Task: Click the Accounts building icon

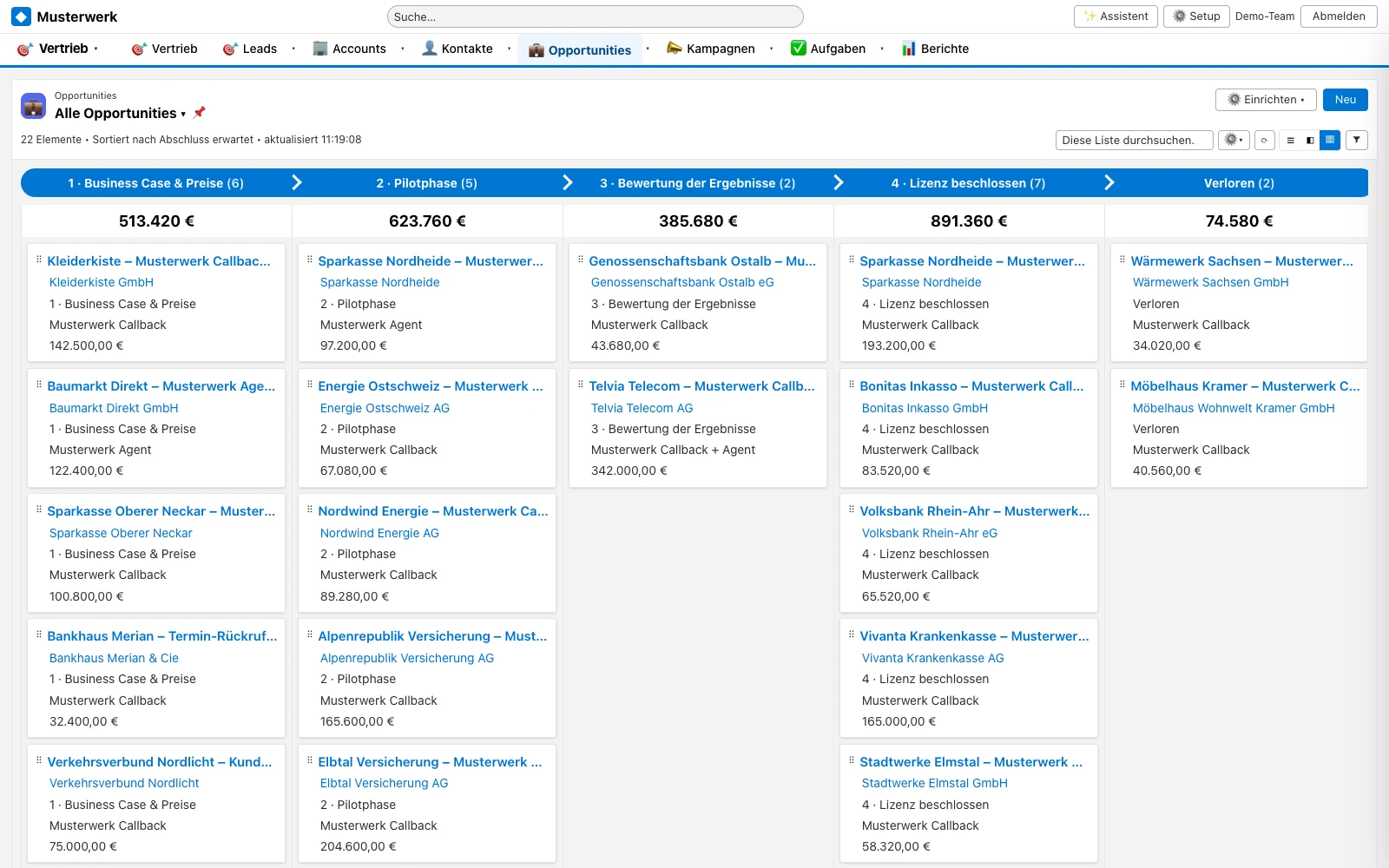Action: (x=320, y=49)
